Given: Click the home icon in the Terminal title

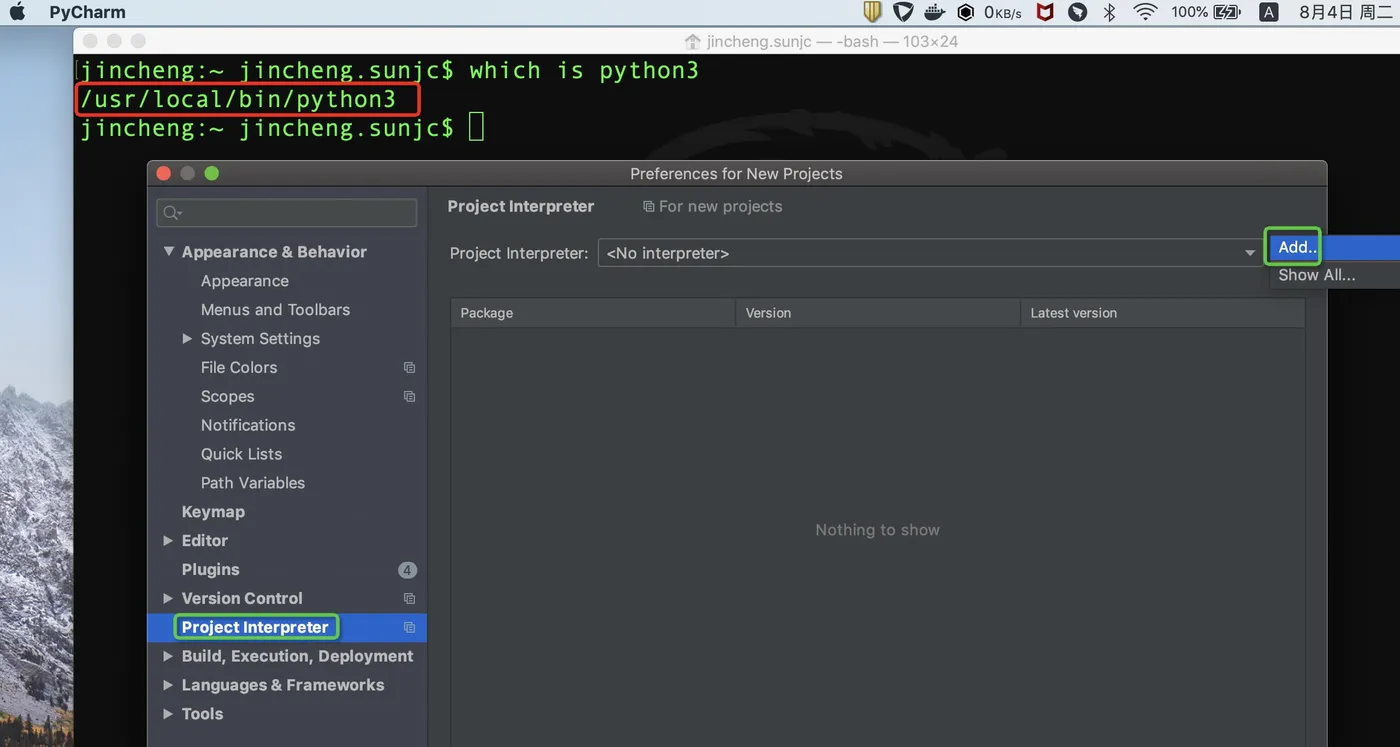Looking at the screenshot, I should [692, 41].
